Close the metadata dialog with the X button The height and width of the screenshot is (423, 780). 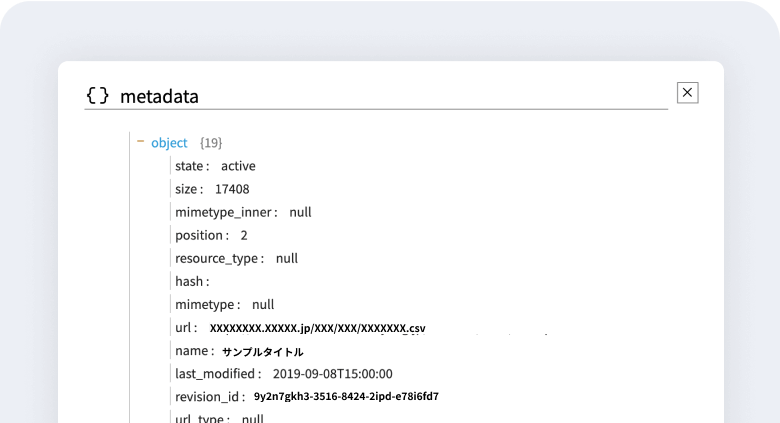(687, 93)
